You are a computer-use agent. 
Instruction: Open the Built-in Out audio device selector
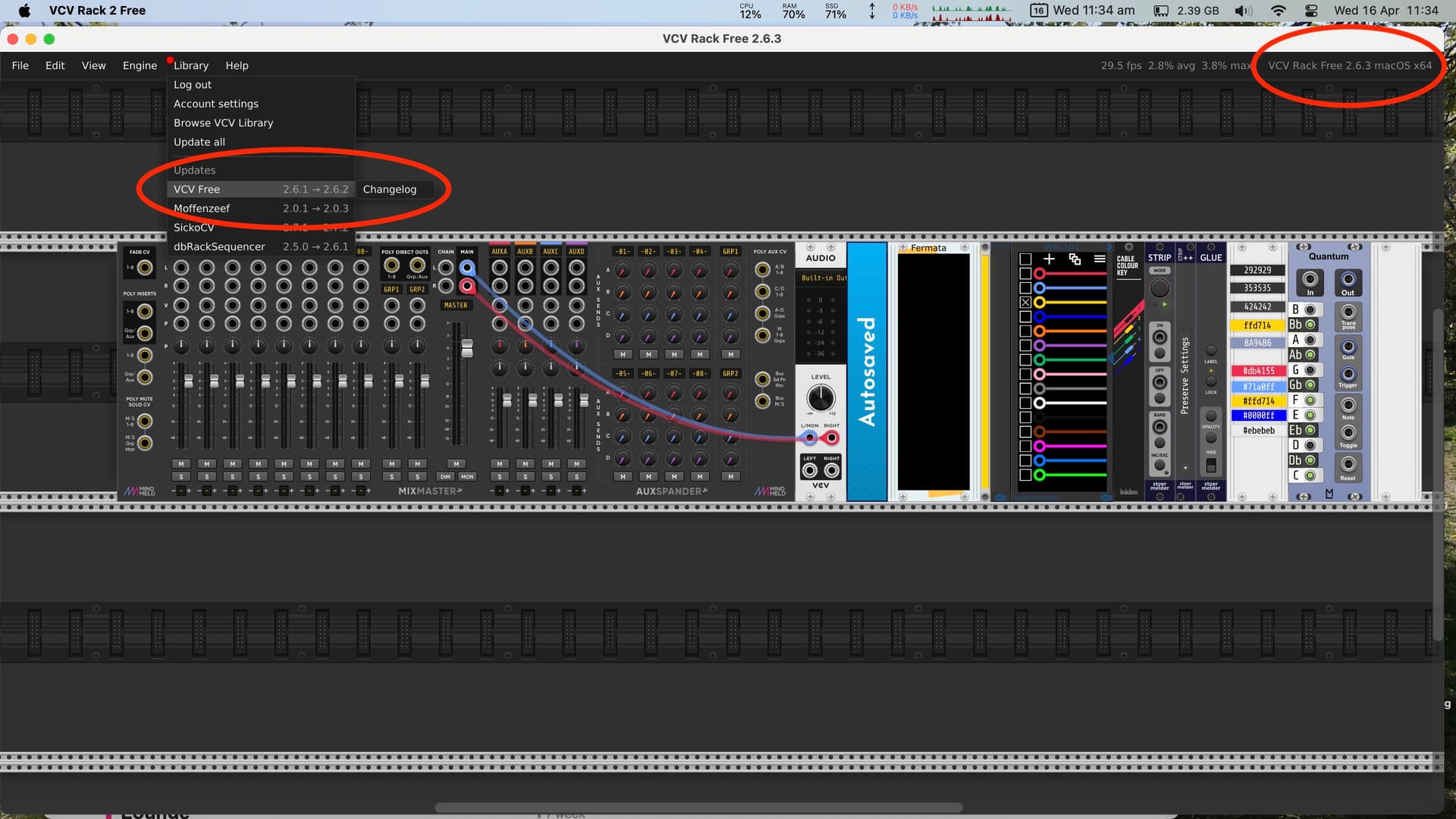point(821,278)
